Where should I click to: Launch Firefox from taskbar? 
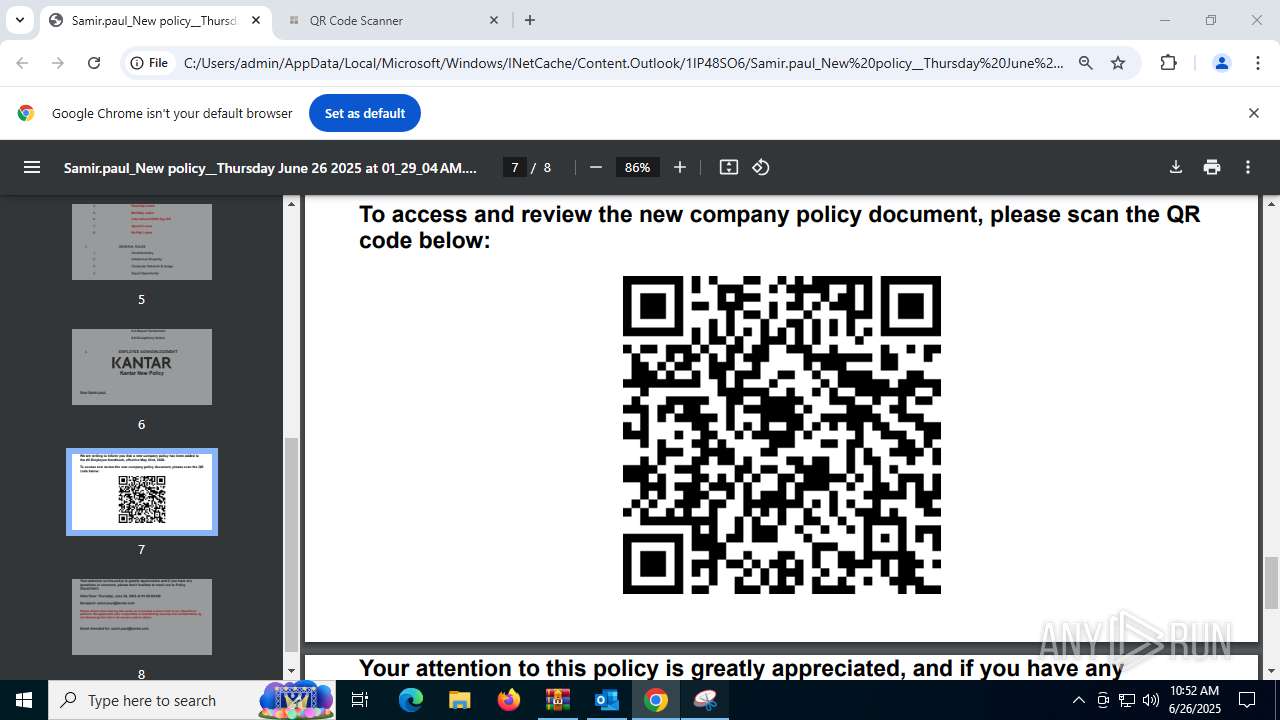(x=509, y=700)
